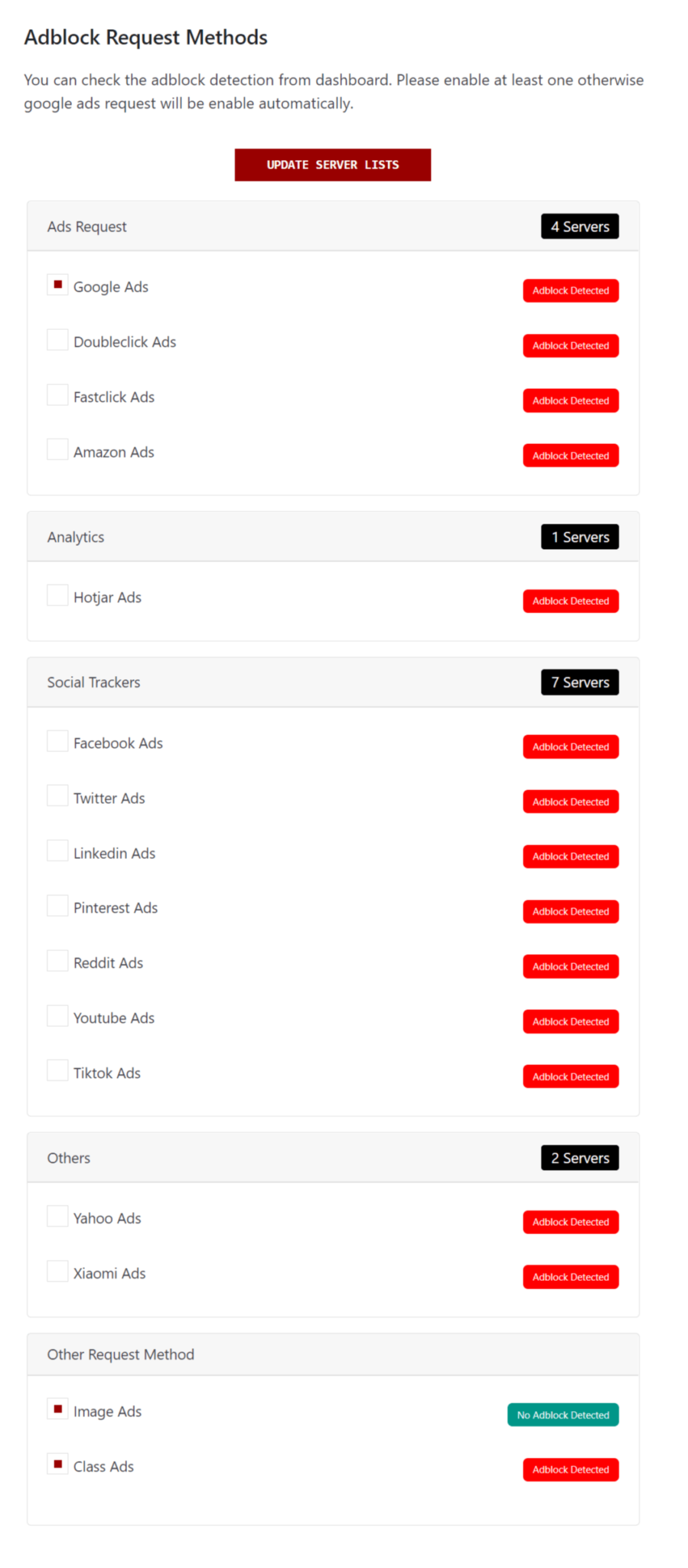Image resolution: width=688 pixels, height=1568 pixels.
Task: Uncheck the Image Ads option
Action: coord(57,1409)
